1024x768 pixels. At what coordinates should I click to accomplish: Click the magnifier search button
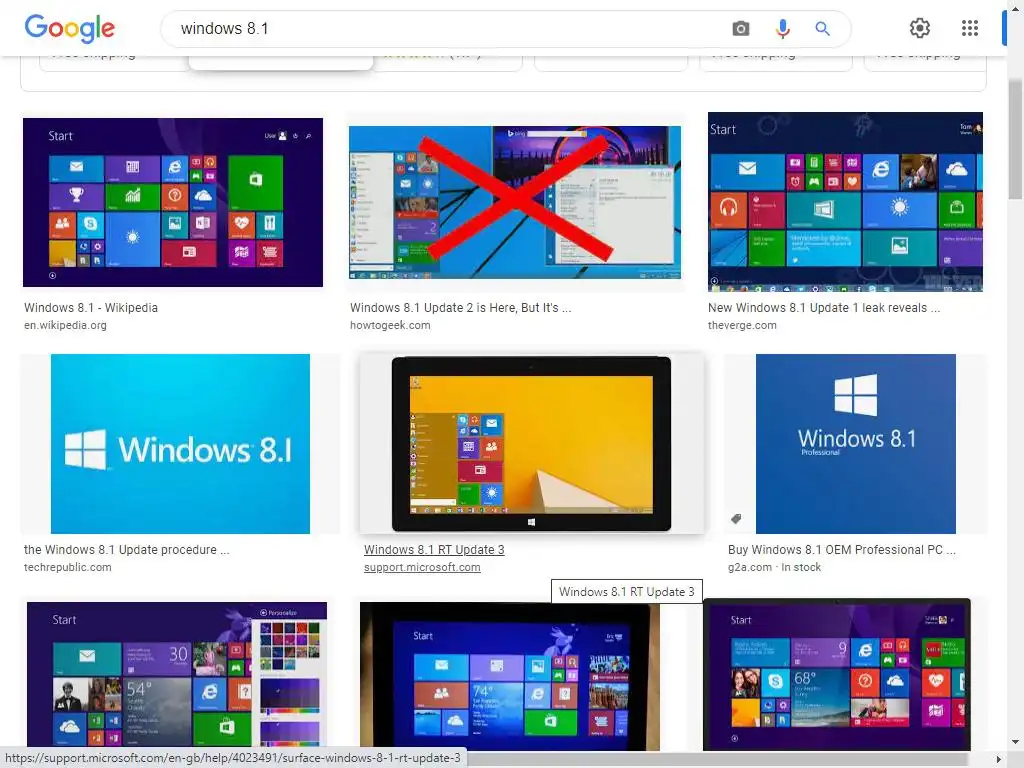(x=822, y=29)
